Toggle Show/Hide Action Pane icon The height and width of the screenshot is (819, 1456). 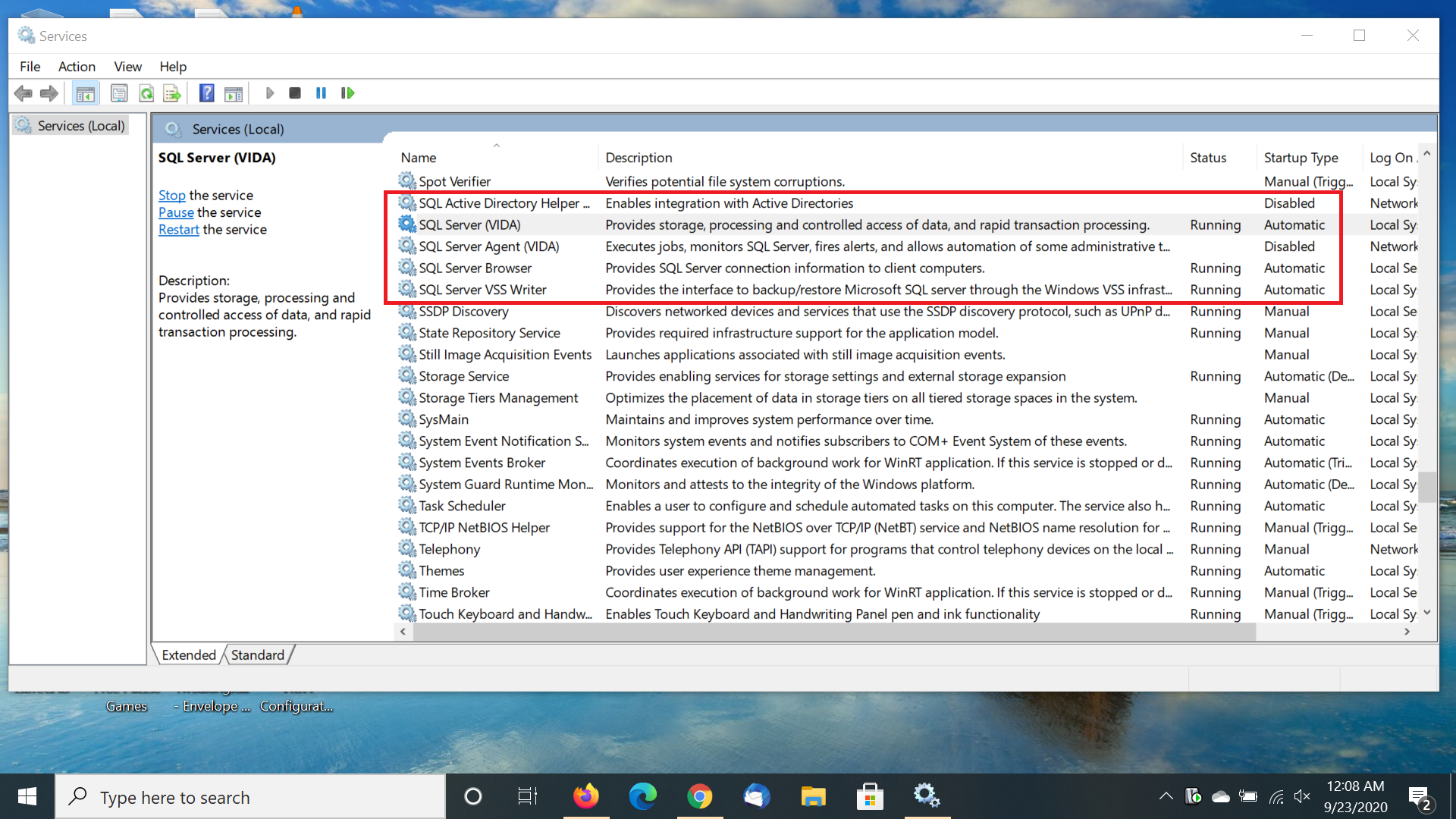(234, 93)
